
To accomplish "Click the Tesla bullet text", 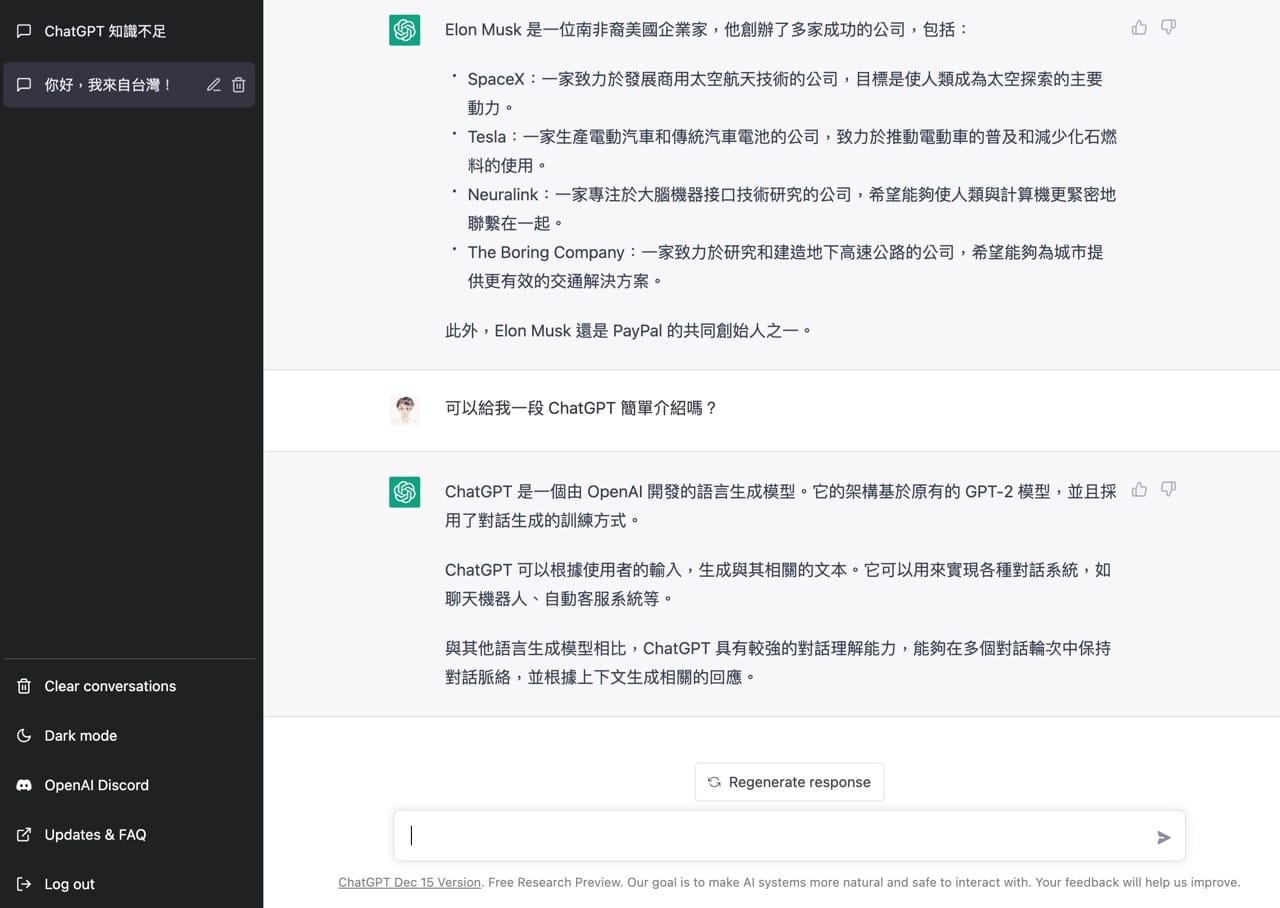I will click(x=792, y=151).
